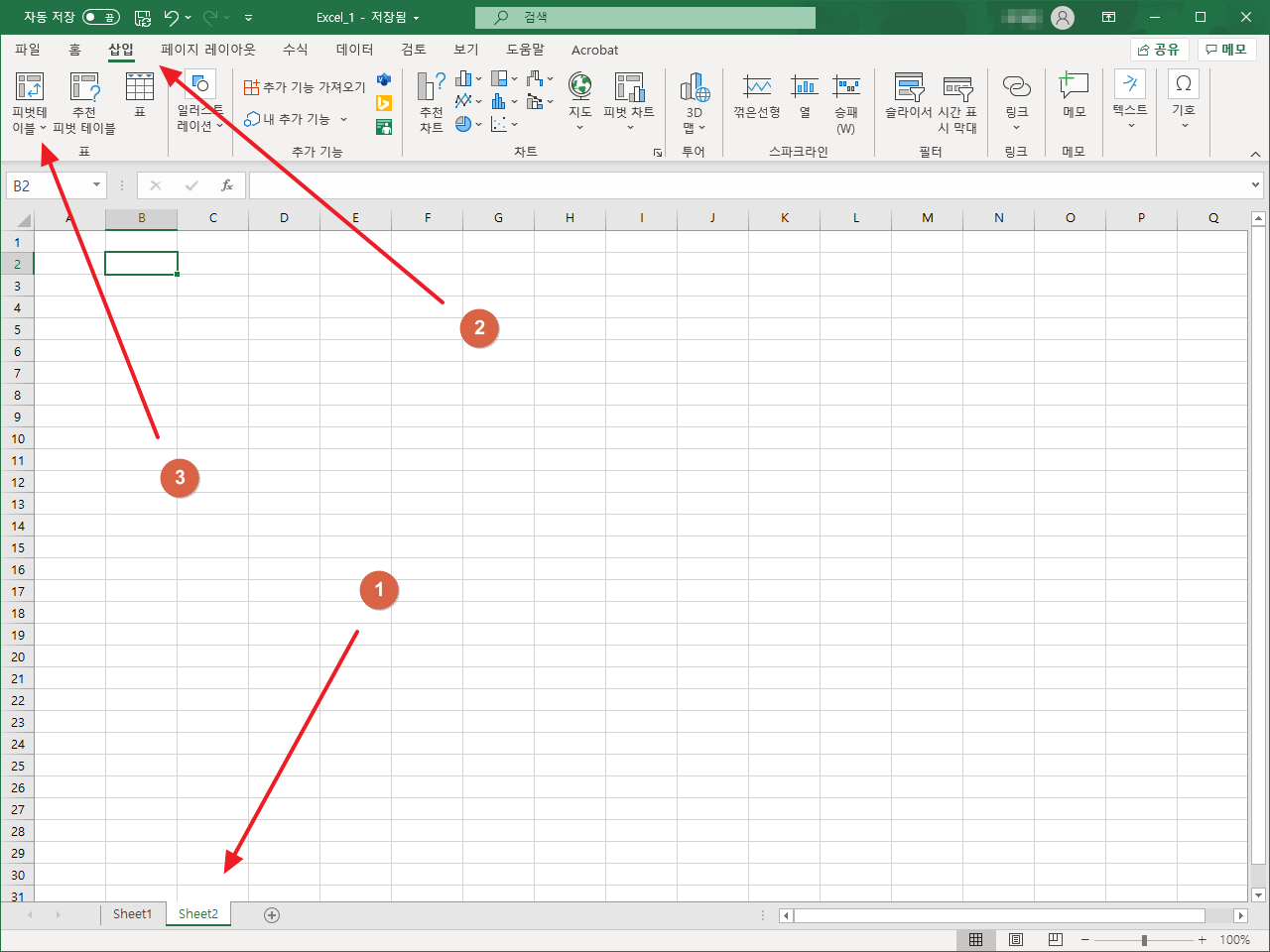Screen dimensions: 1270x952
Task: Open My Add-ins (내 추가 기능)
Action: tap(296, 119)
